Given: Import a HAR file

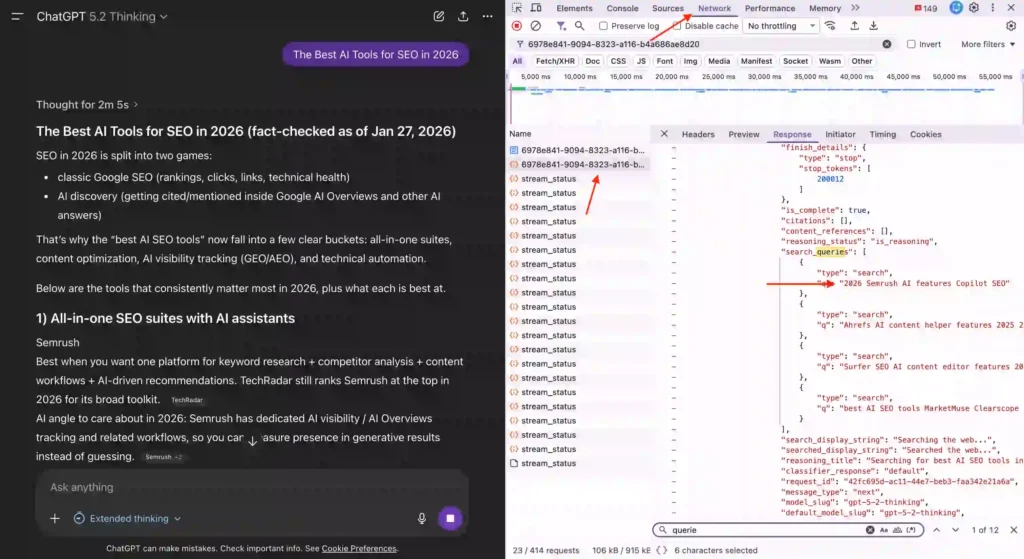Looking at the screenshot, I should tap(854, 26).
